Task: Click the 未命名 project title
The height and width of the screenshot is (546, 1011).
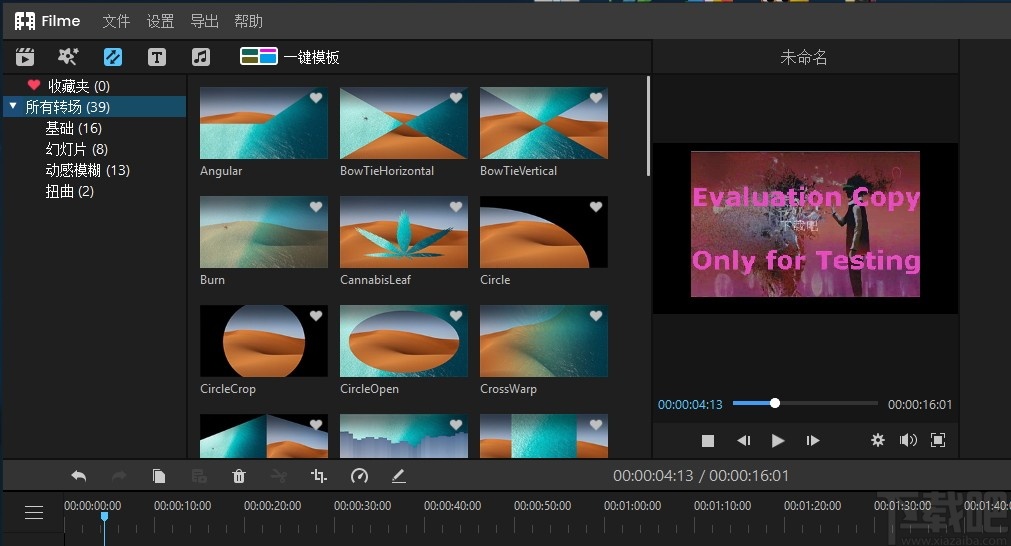Action: click(803, 57)
